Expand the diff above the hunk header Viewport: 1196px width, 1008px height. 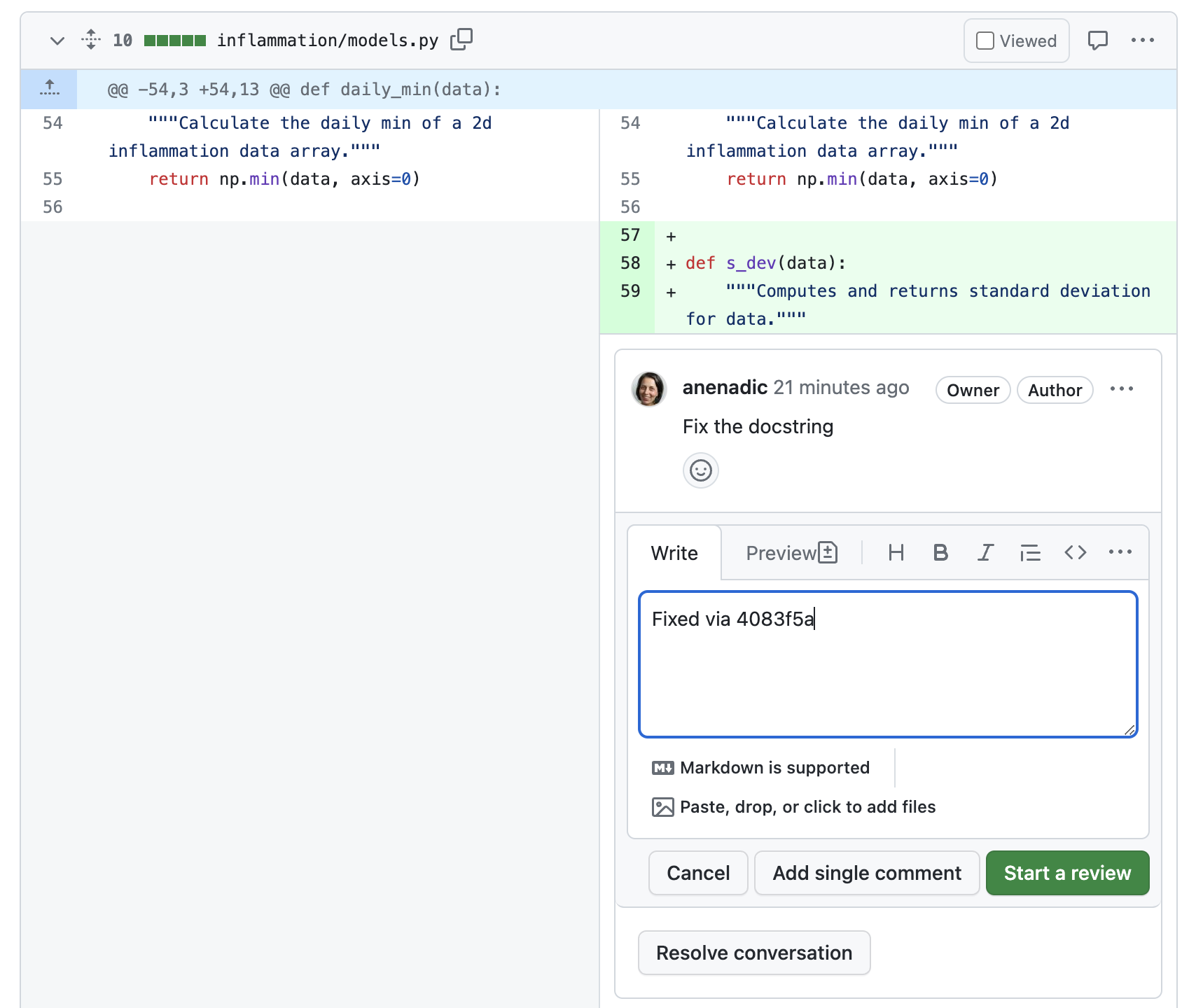point(48,88)
